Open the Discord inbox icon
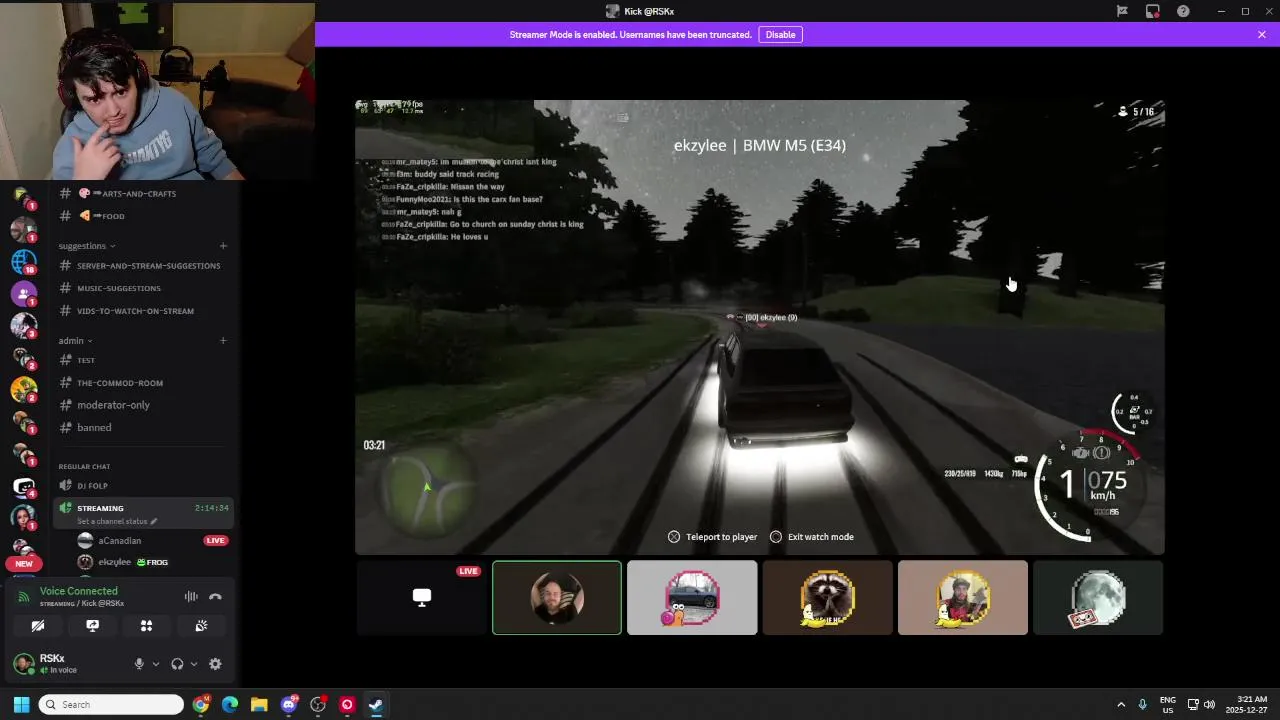Image resolution: width=1280 pixels, height=720 pixels. (x=1153, y=11)
